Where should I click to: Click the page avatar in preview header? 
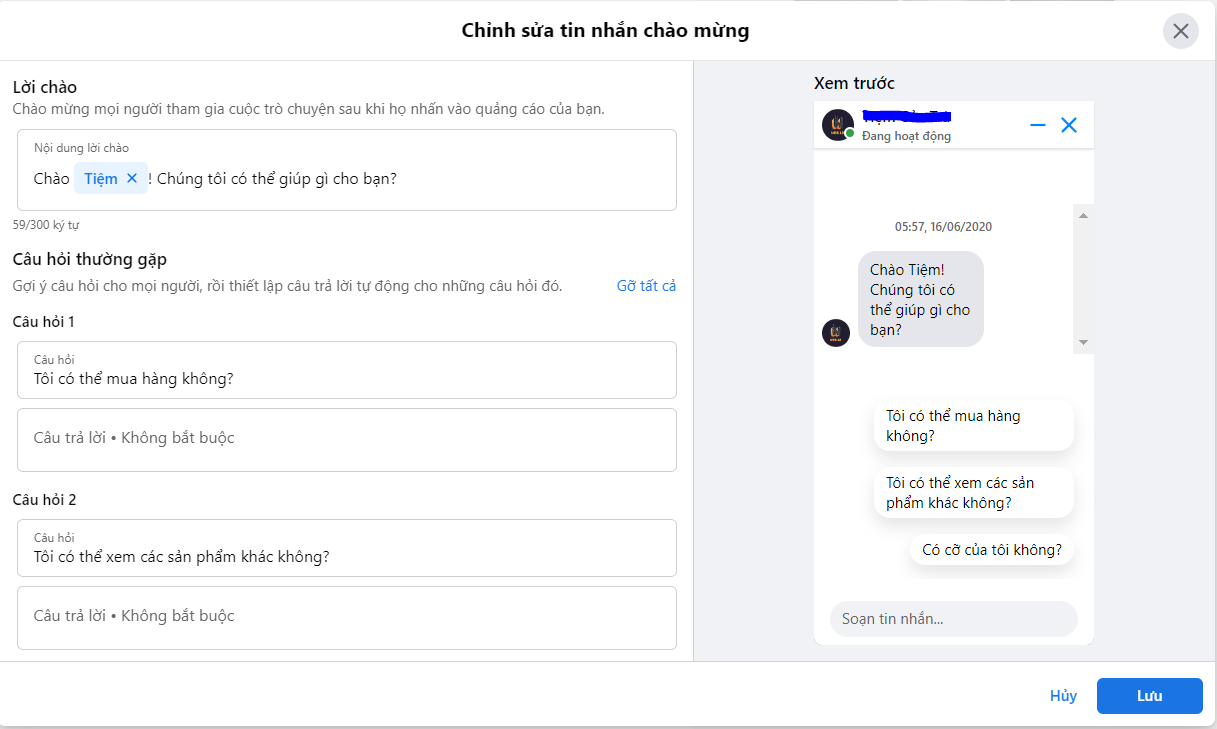837,125
